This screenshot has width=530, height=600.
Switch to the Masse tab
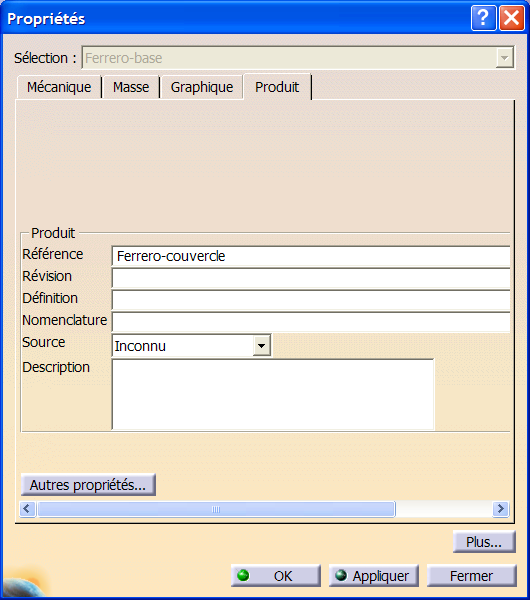click(x=131, y=87)
